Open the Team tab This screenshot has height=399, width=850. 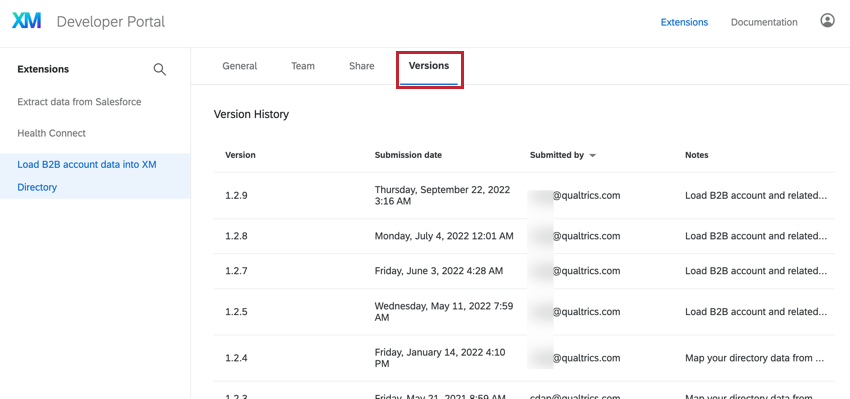pos(303,66)
